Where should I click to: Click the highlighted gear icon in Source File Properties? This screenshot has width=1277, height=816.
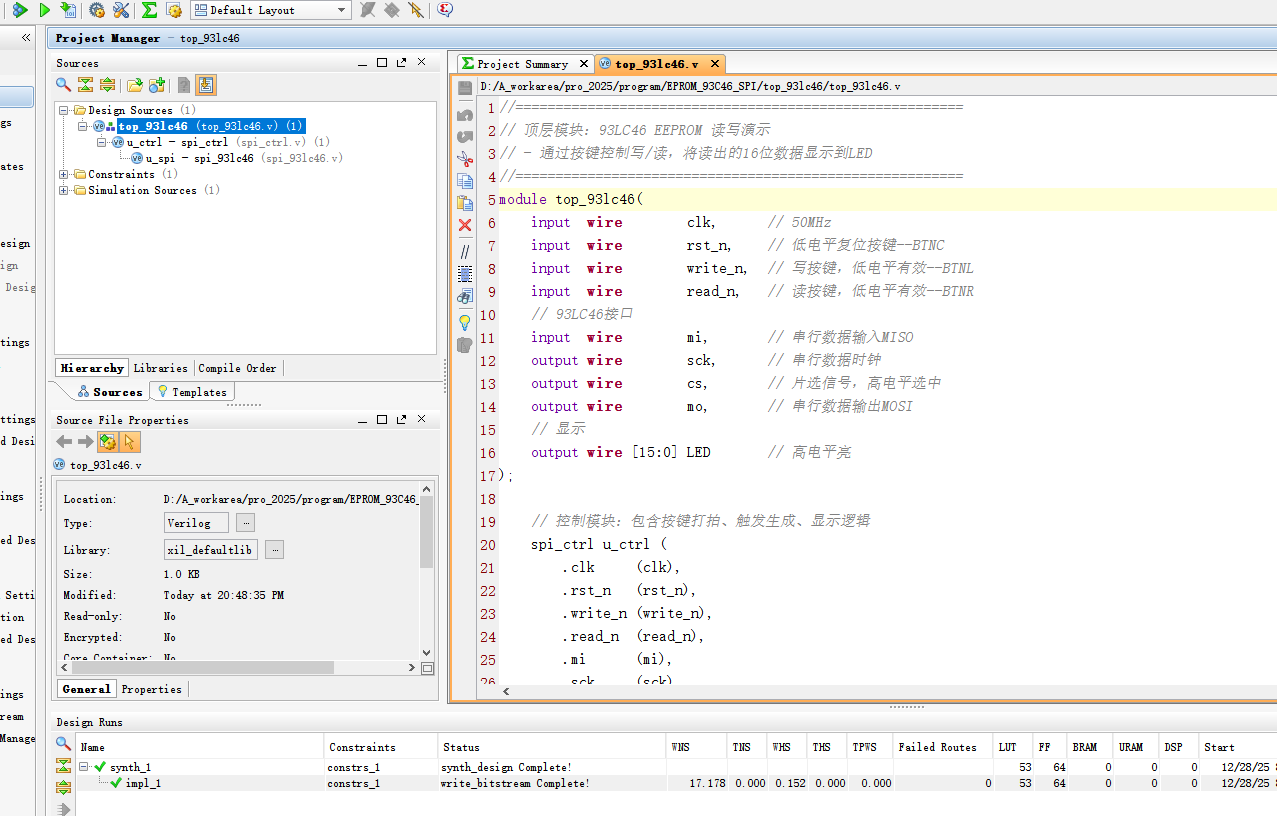107,442
